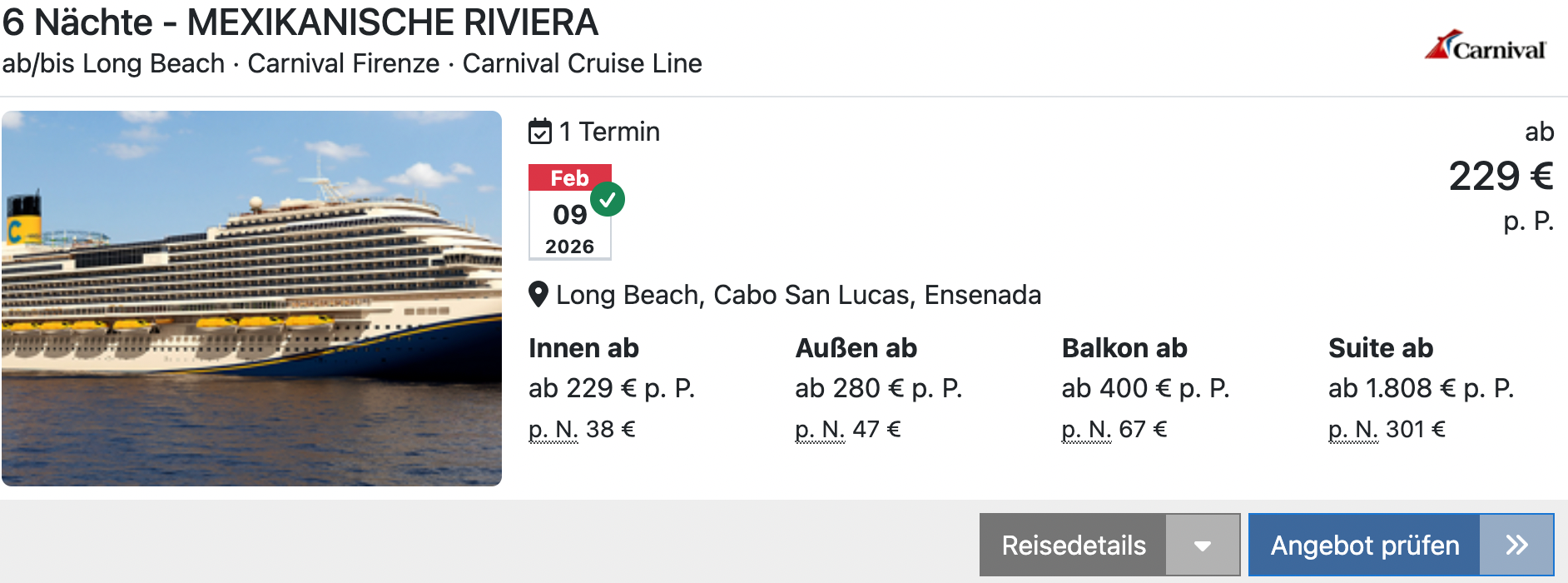Viewport: 1568px width, 583px height.
Task: Click the green checkmark on the date
Action: pos(608,199)
